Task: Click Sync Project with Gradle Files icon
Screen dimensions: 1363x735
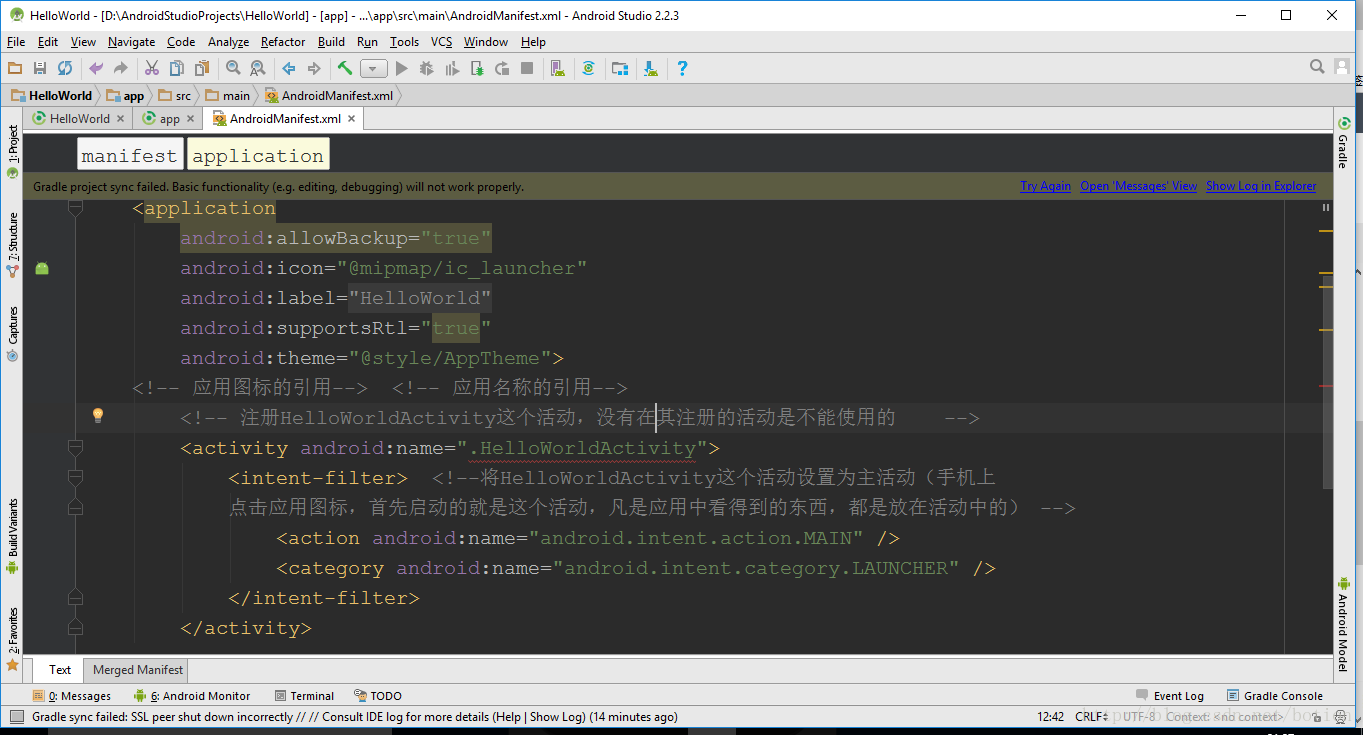Action: pyautogui.click(x=589, y=68)
